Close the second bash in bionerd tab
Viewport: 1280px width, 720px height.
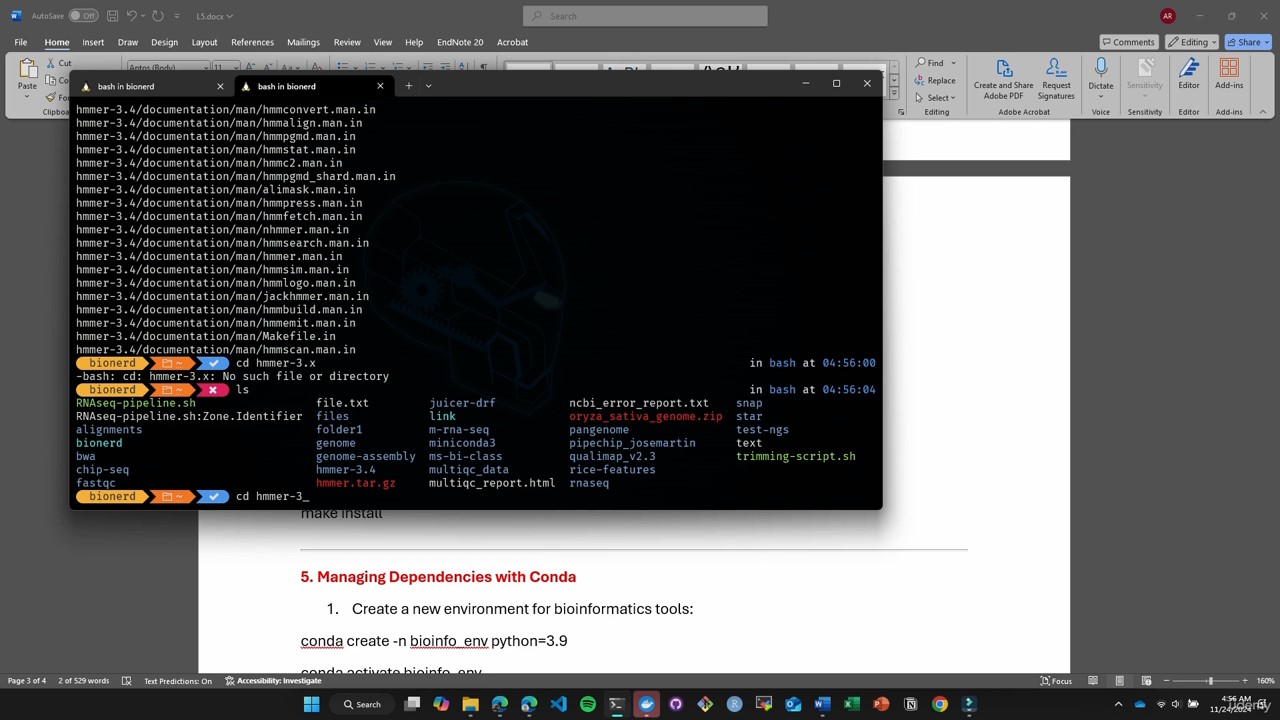[x=380, y=86]
